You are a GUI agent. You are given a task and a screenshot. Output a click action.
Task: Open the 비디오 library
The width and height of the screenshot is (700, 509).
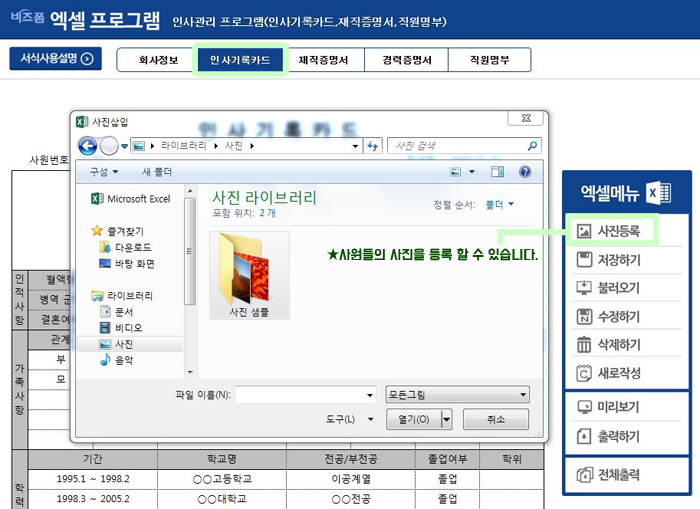coord(121,328)
